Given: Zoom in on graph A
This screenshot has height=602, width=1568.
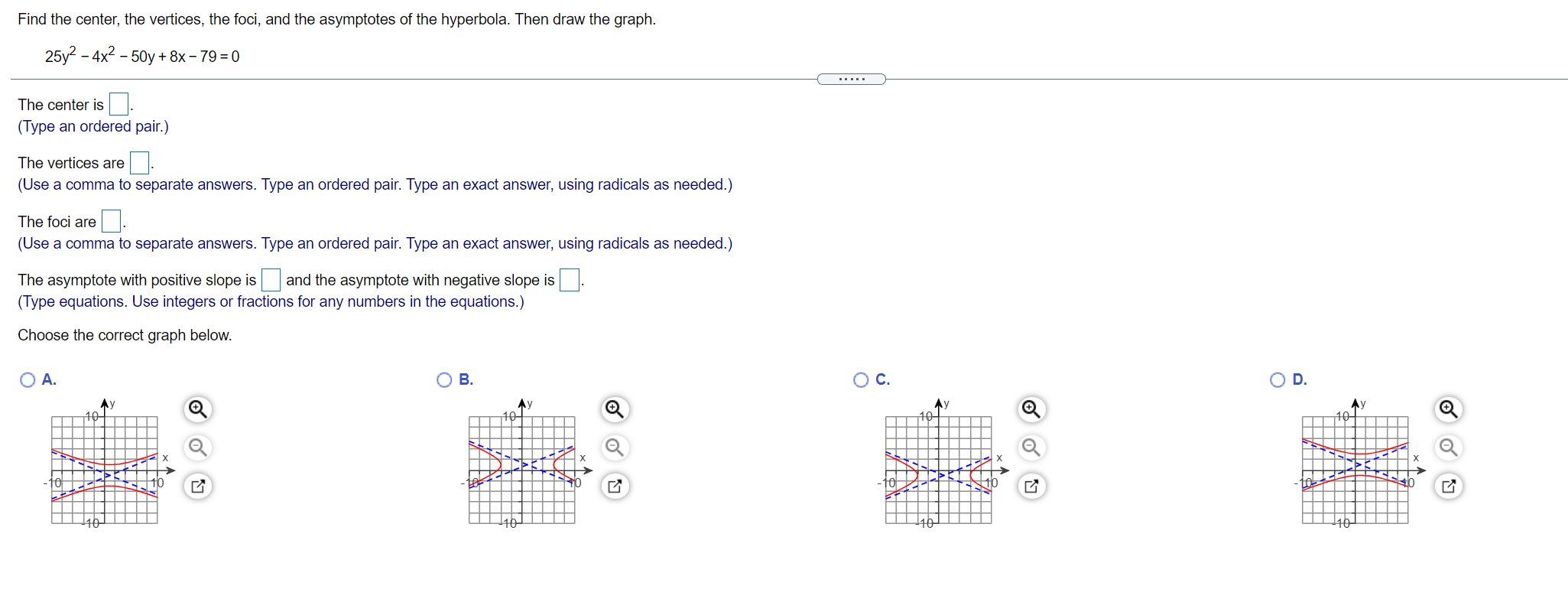Looking at the screenshot, I should coord(197,409).
